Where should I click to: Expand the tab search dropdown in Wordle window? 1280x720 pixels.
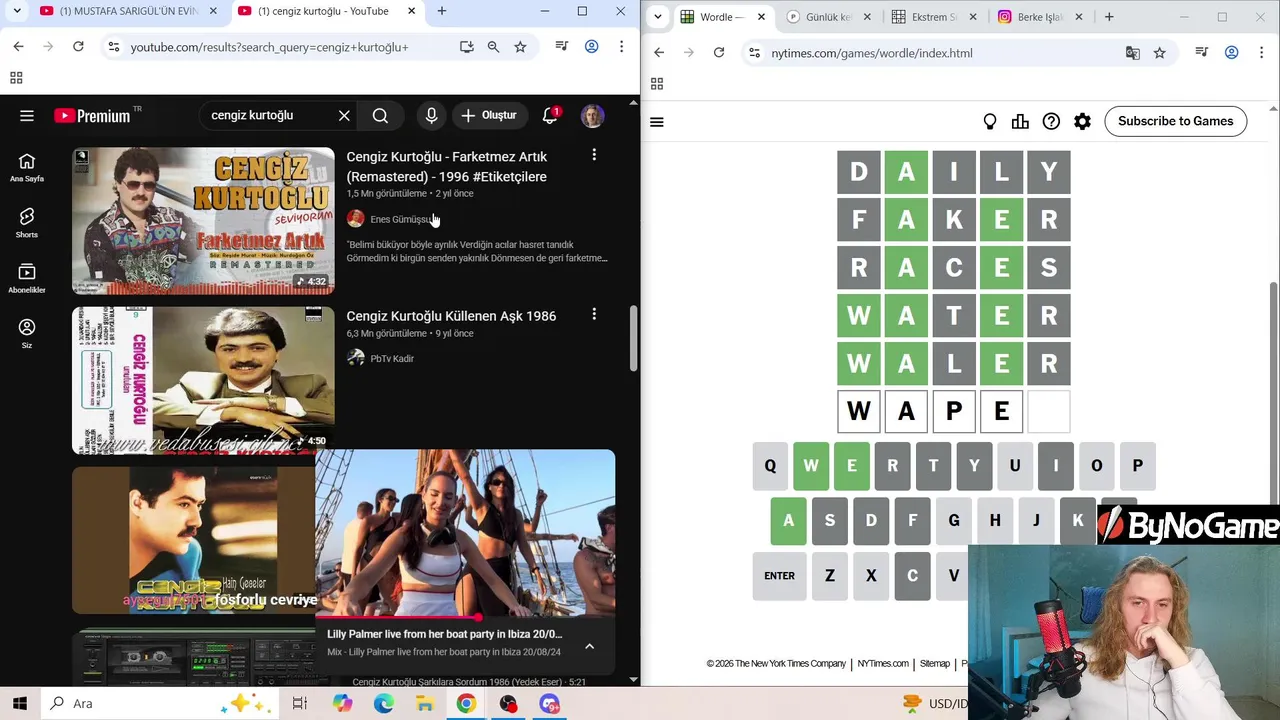[x=657, y=17]
